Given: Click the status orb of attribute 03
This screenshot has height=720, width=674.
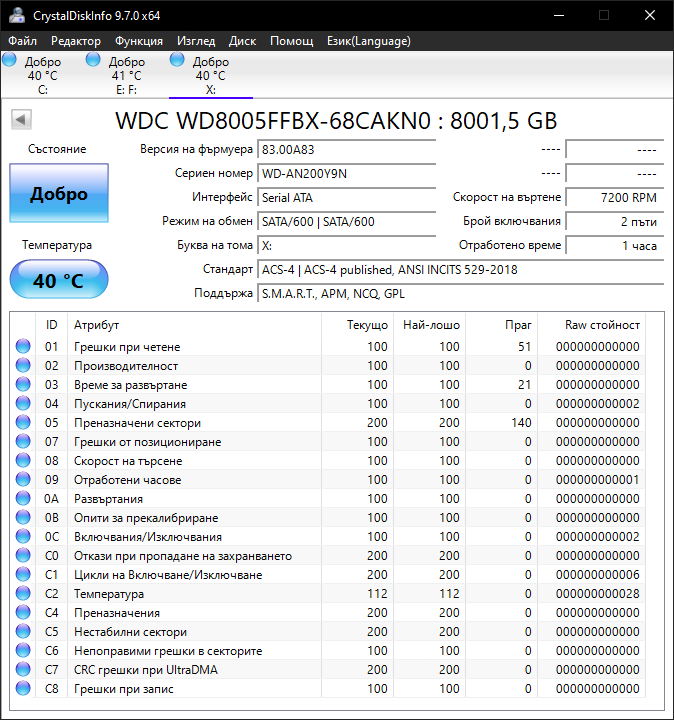Looking at the screenshot, I should coord(23,384).
